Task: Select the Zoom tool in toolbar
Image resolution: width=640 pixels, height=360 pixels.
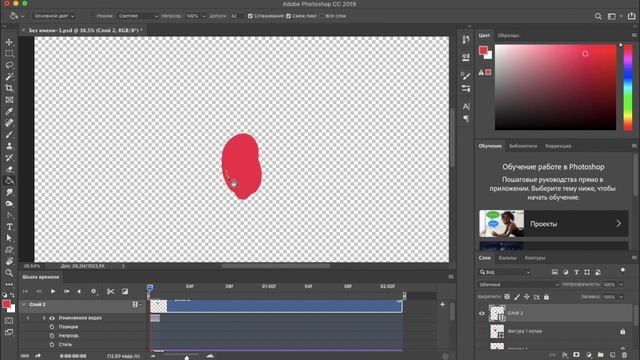Action: [9, 273]
